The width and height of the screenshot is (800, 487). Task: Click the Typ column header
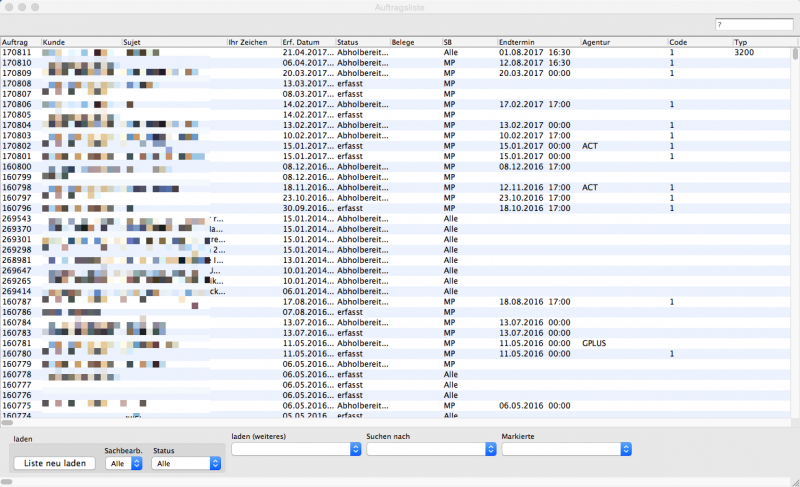(x=762, y=42)
